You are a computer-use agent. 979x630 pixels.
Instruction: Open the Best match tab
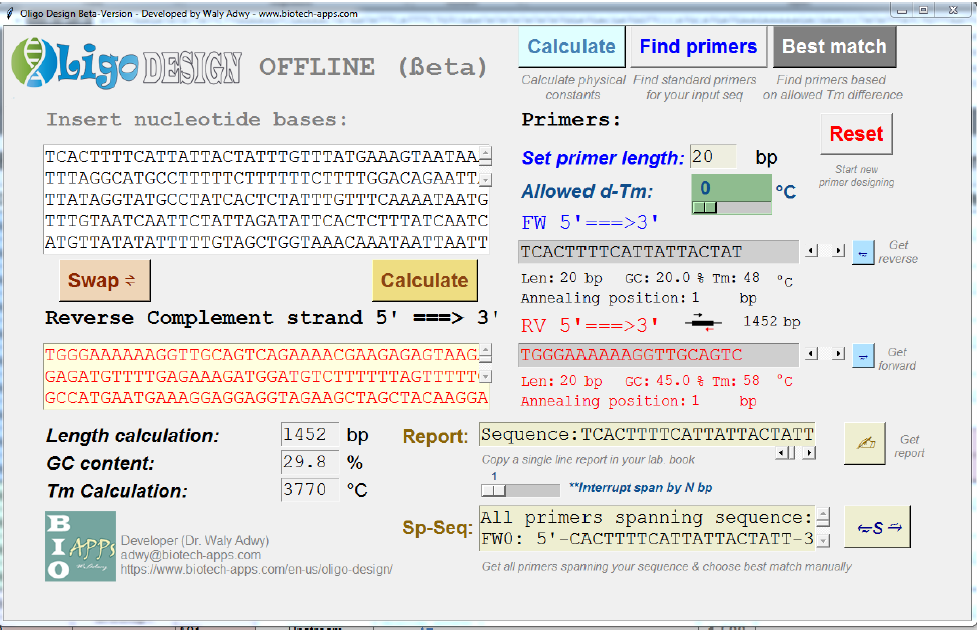834,47
